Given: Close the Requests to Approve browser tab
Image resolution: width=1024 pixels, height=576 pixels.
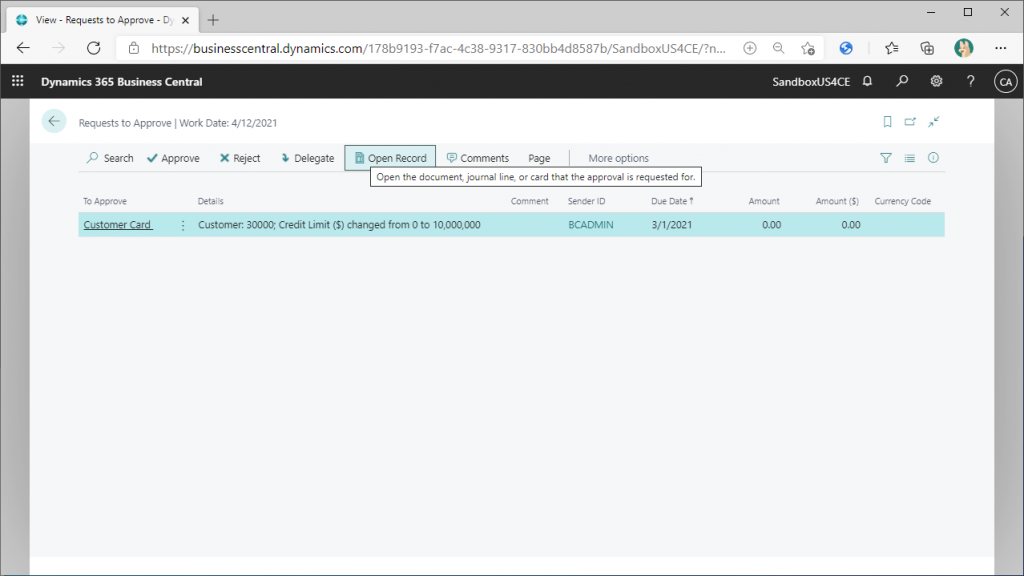Looking at the screenshot, I should coord(185,20).
